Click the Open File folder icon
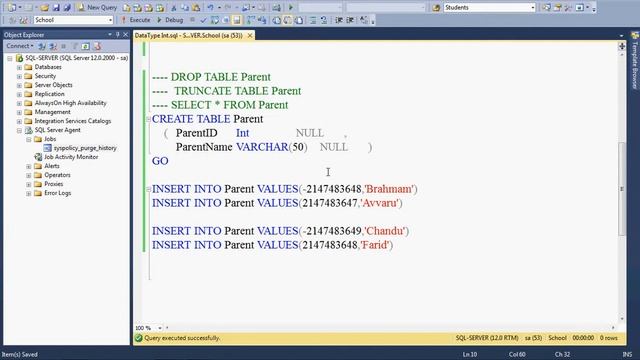 (x=44, y=7)
